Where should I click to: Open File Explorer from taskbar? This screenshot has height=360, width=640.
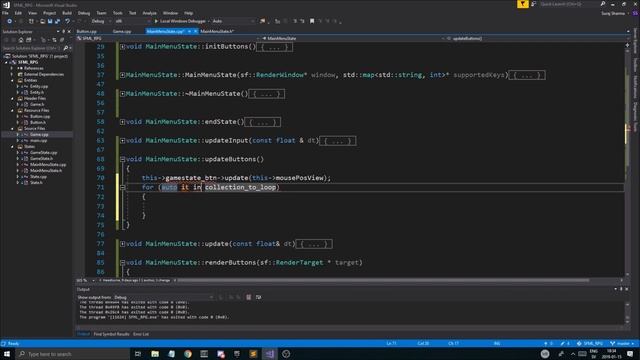[155, 354]
